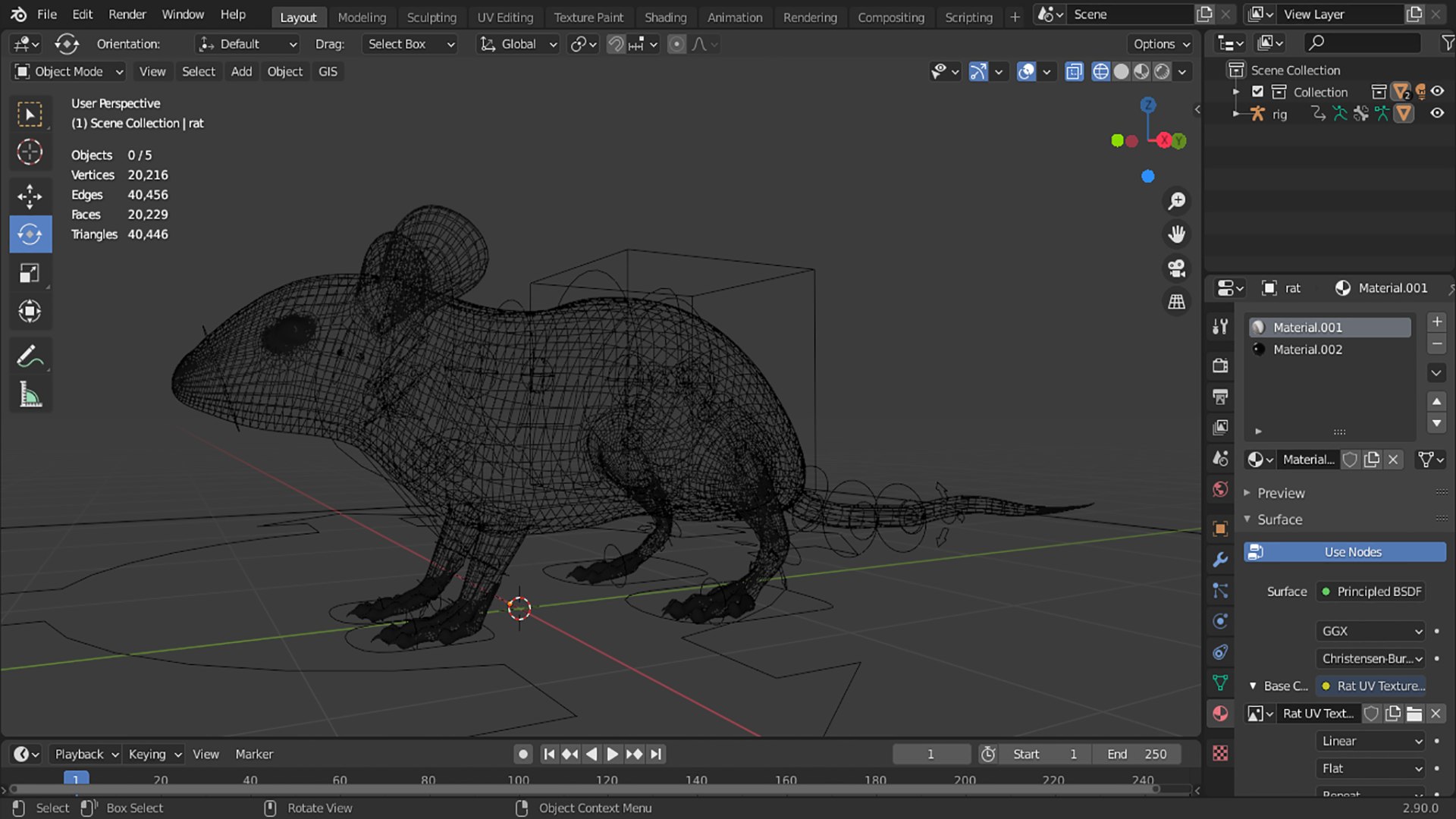Toggle X-ray display mode
Screen dimensions: 1456x819
(1074, 71)
